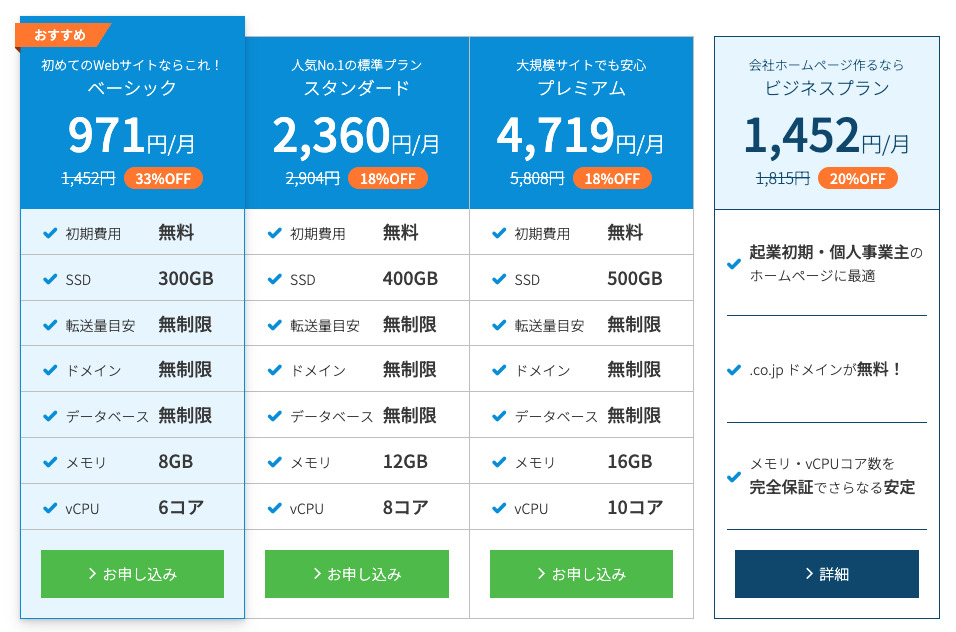Click the Business plan 20%OFF badge
This screenshot has height=632, width=956.
[857, 179]
